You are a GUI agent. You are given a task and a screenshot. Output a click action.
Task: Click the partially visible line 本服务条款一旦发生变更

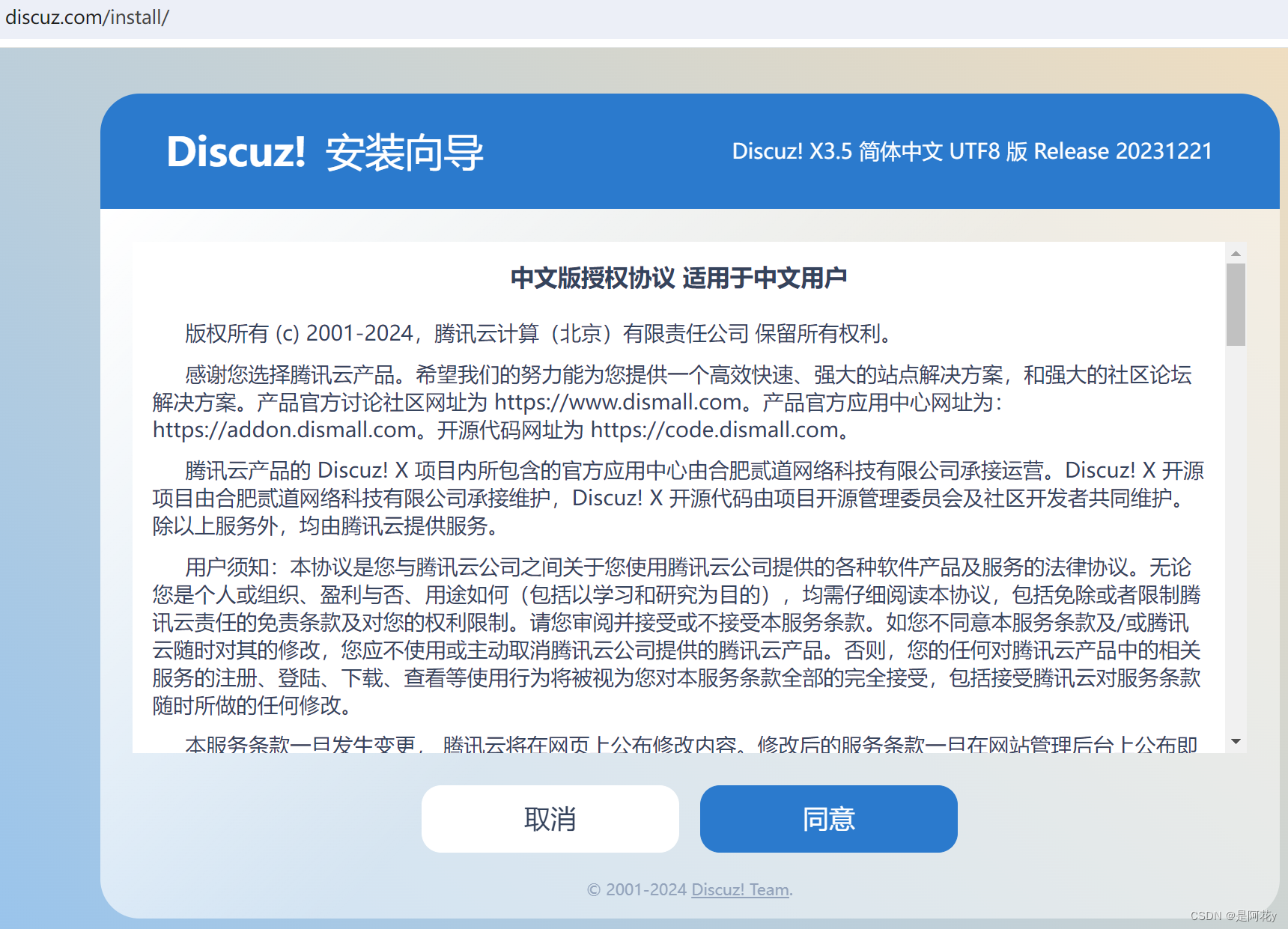[690, 744]
